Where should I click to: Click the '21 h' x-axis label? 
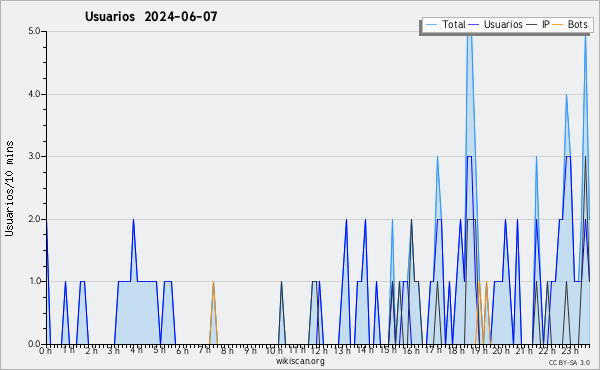tap(524, 350)
